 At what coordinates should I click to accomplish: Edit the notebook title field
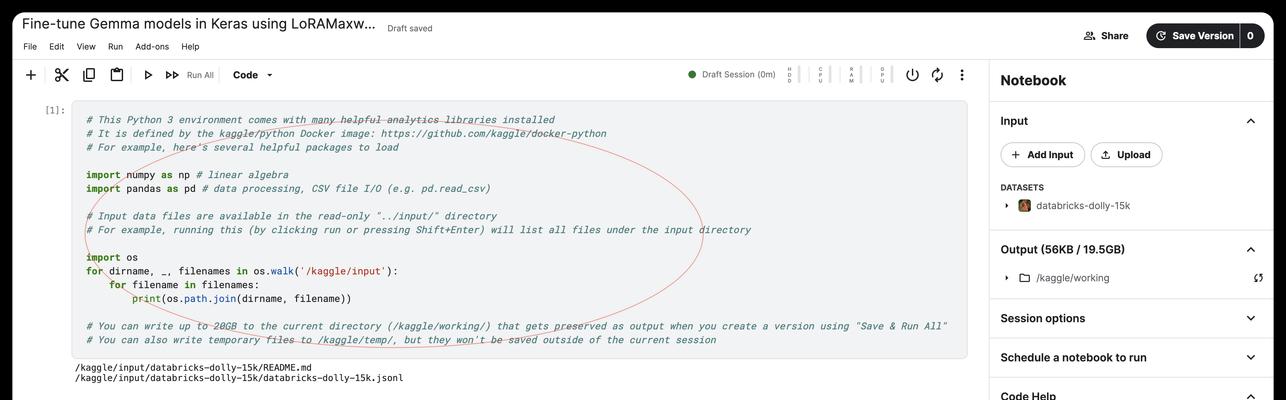[x=199, y=24]
